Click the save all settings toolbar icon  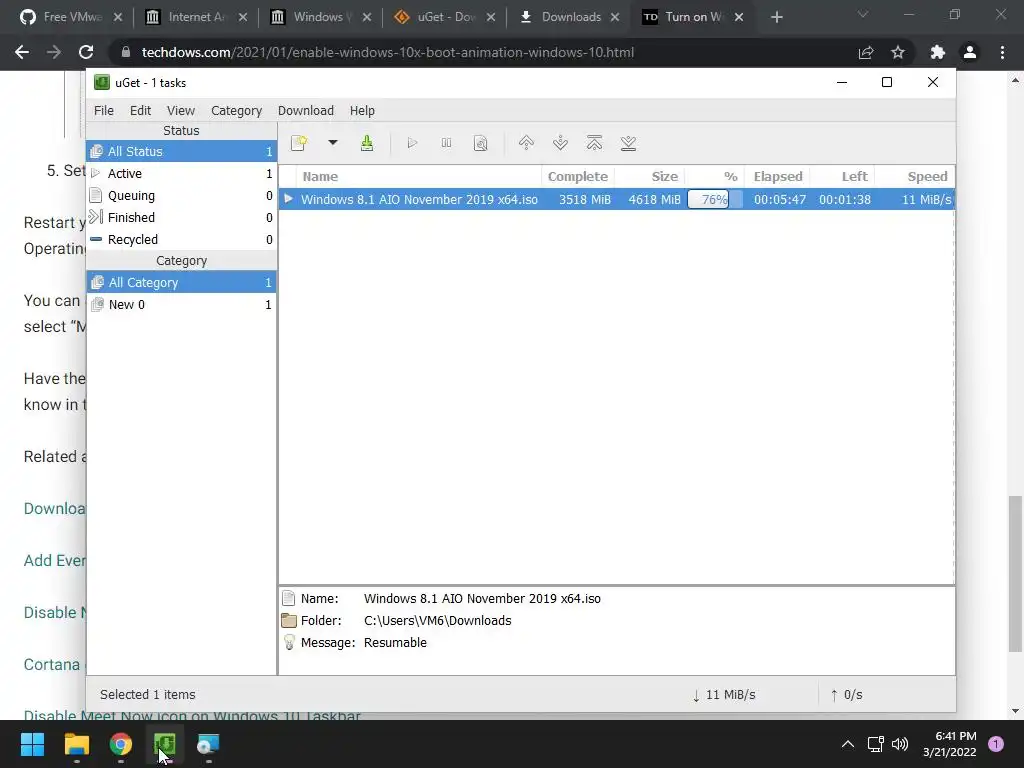(x=367, y=143)
